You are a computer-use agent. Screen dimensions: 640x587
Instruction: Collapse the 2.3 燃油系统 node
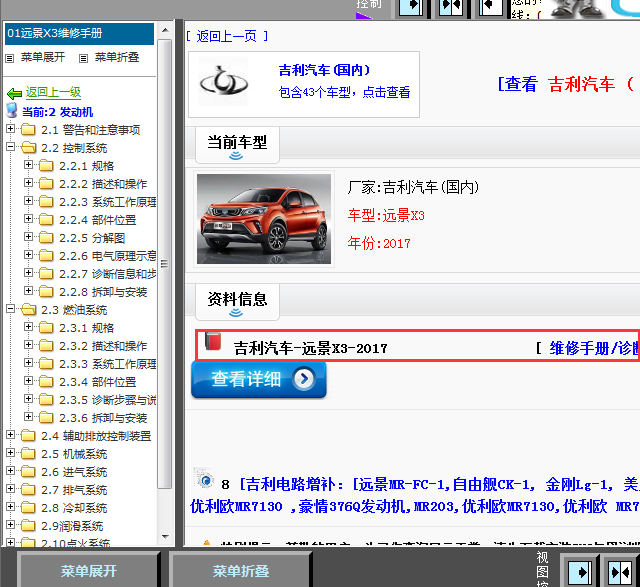[x=11, y=309]
